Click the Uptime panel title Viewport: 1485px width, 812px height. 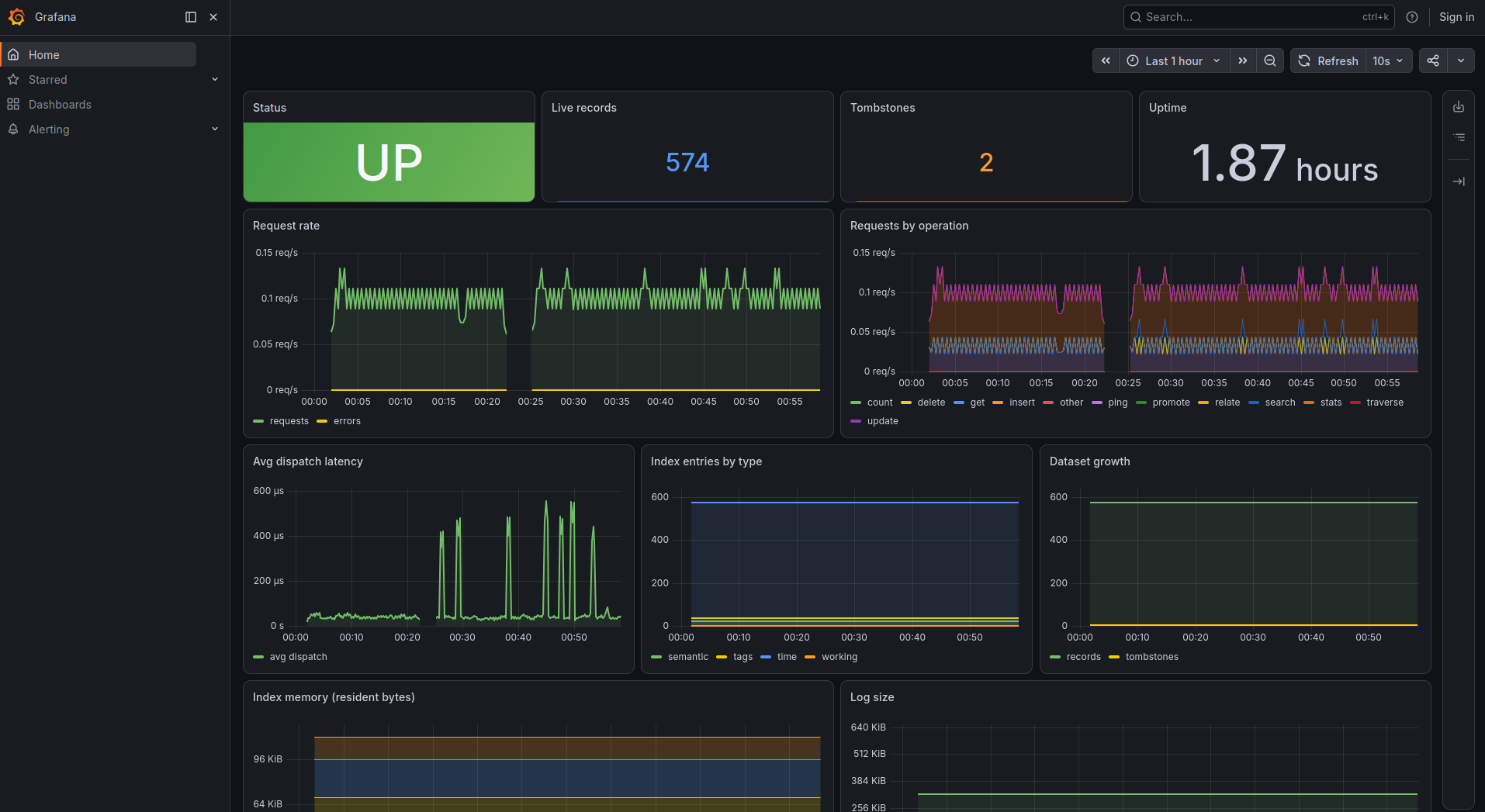(1168, 108)
